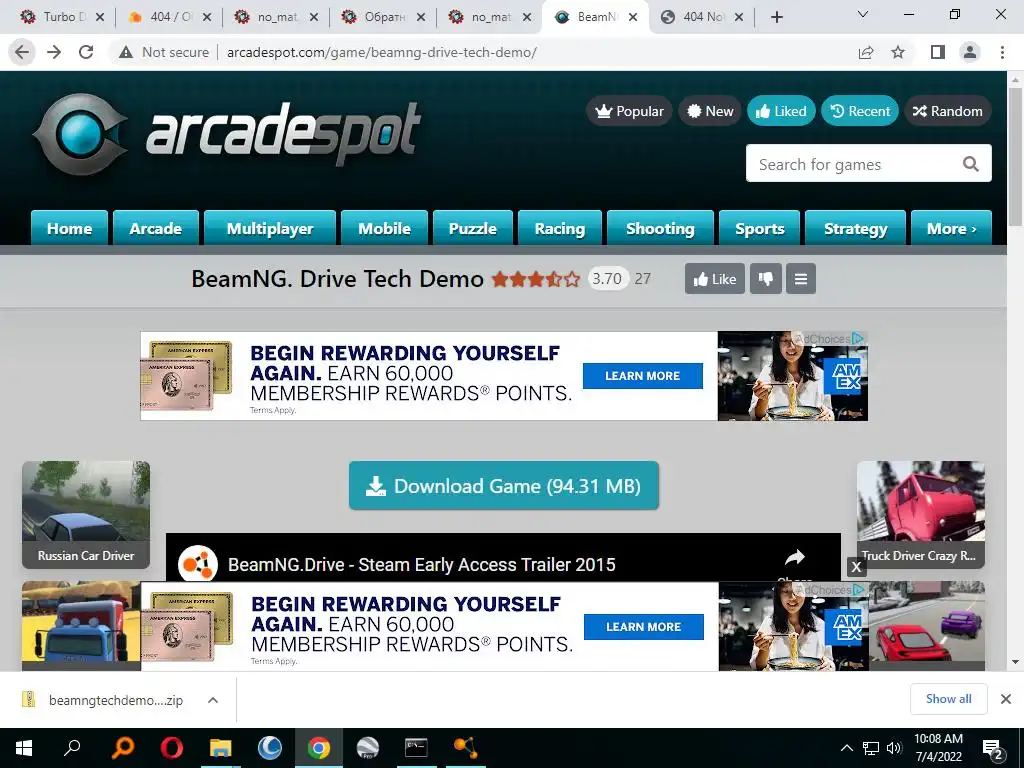Image resolution: width=1024 pixels, height=768 pixels.
Task: Switch to the Обратн tab
Action: pos(384,17)
